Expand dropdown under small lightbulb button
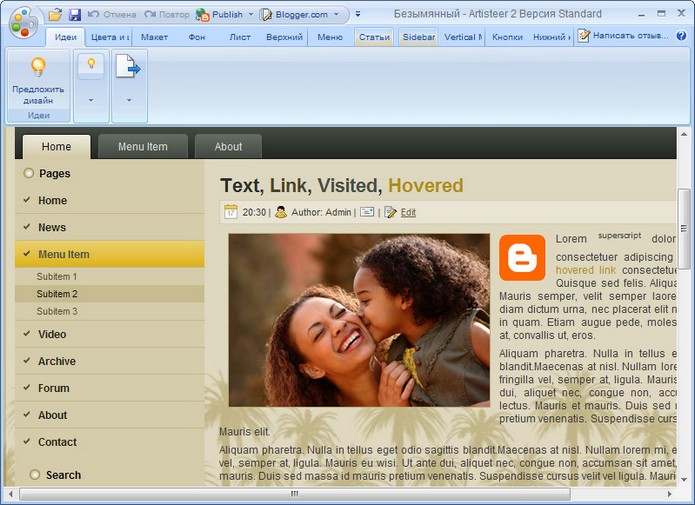695x505 pixels. [91, 100]
